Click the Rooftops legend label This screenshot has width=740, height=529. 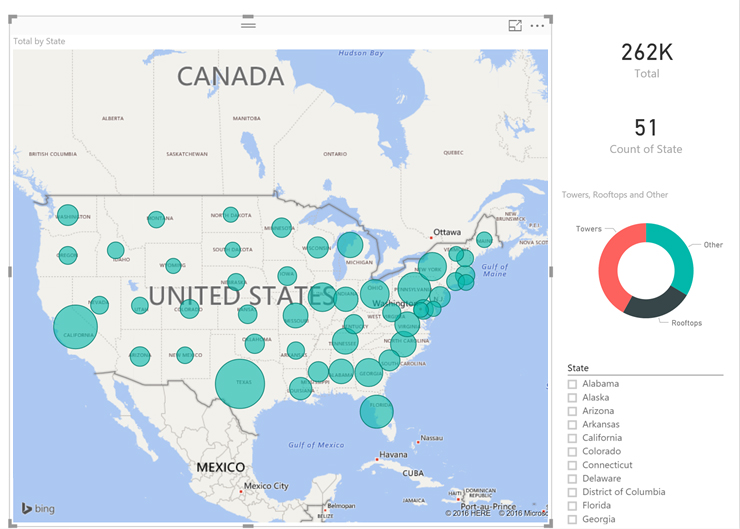686,323
